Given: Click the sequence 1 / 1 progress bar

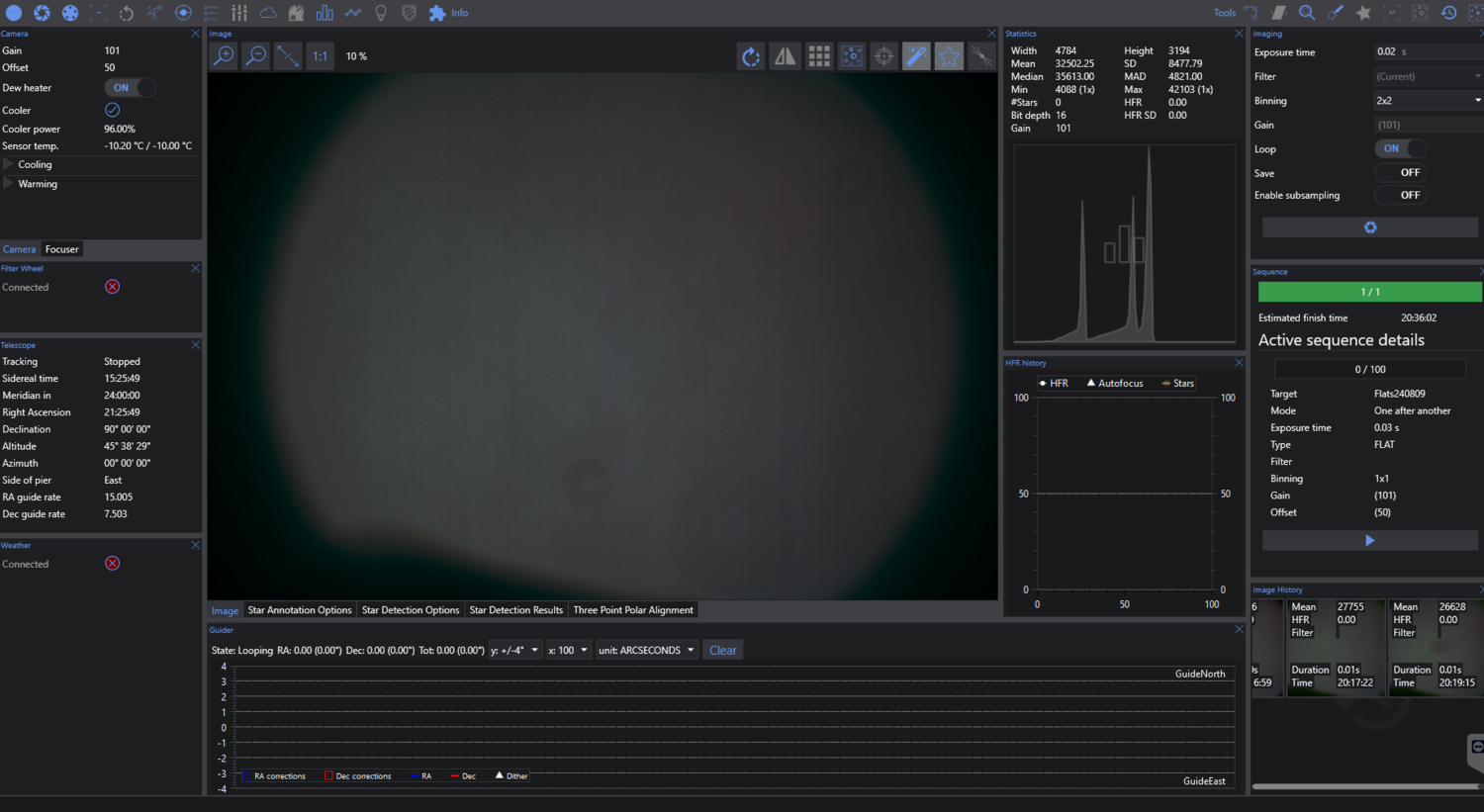Looking at the screenshot, I should [1369, 292].
